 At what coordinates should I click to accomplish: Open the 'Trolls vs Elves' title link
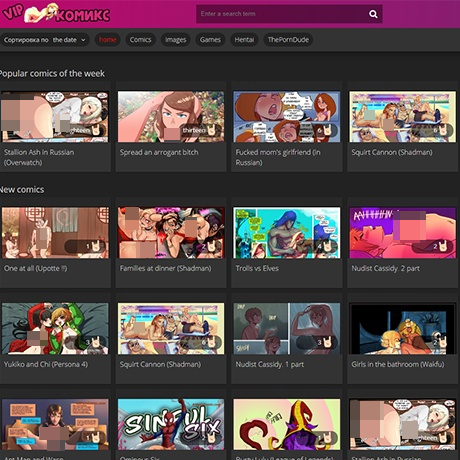tap(257, 268)
